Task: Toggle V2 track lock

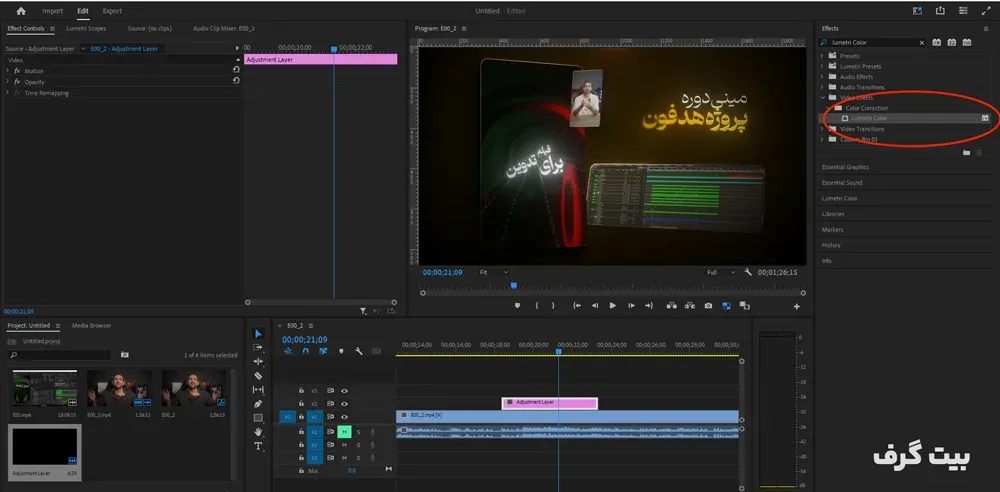Action: pyautogui.click(x=301, y=404)
